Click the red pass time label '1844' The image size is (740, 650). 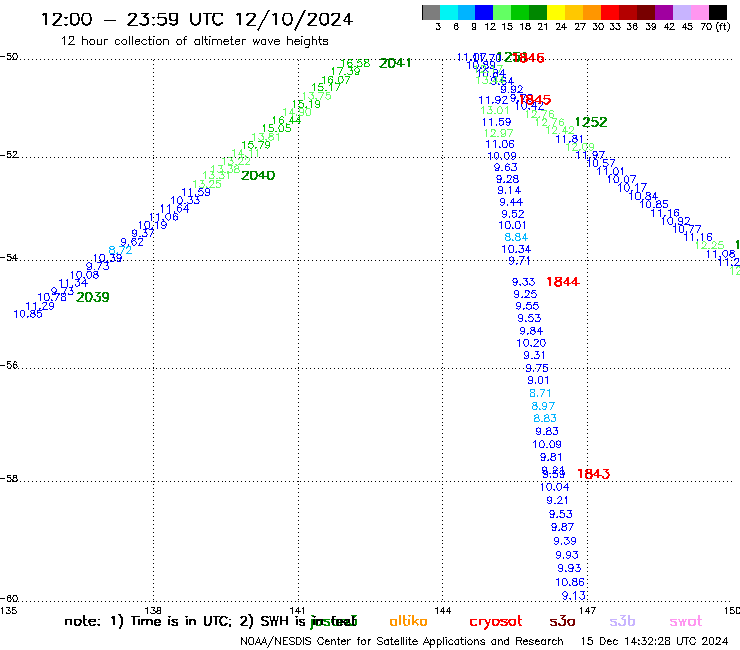click(x=563, y=282)
